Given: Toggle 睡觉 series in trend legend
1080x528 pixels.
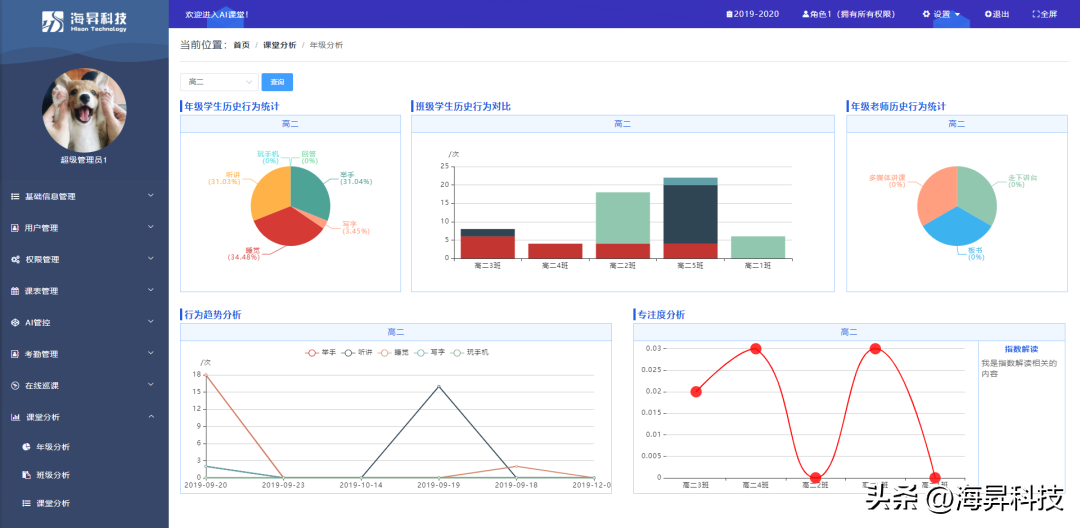Looking at the screenshot, I should tap(393, 352).
